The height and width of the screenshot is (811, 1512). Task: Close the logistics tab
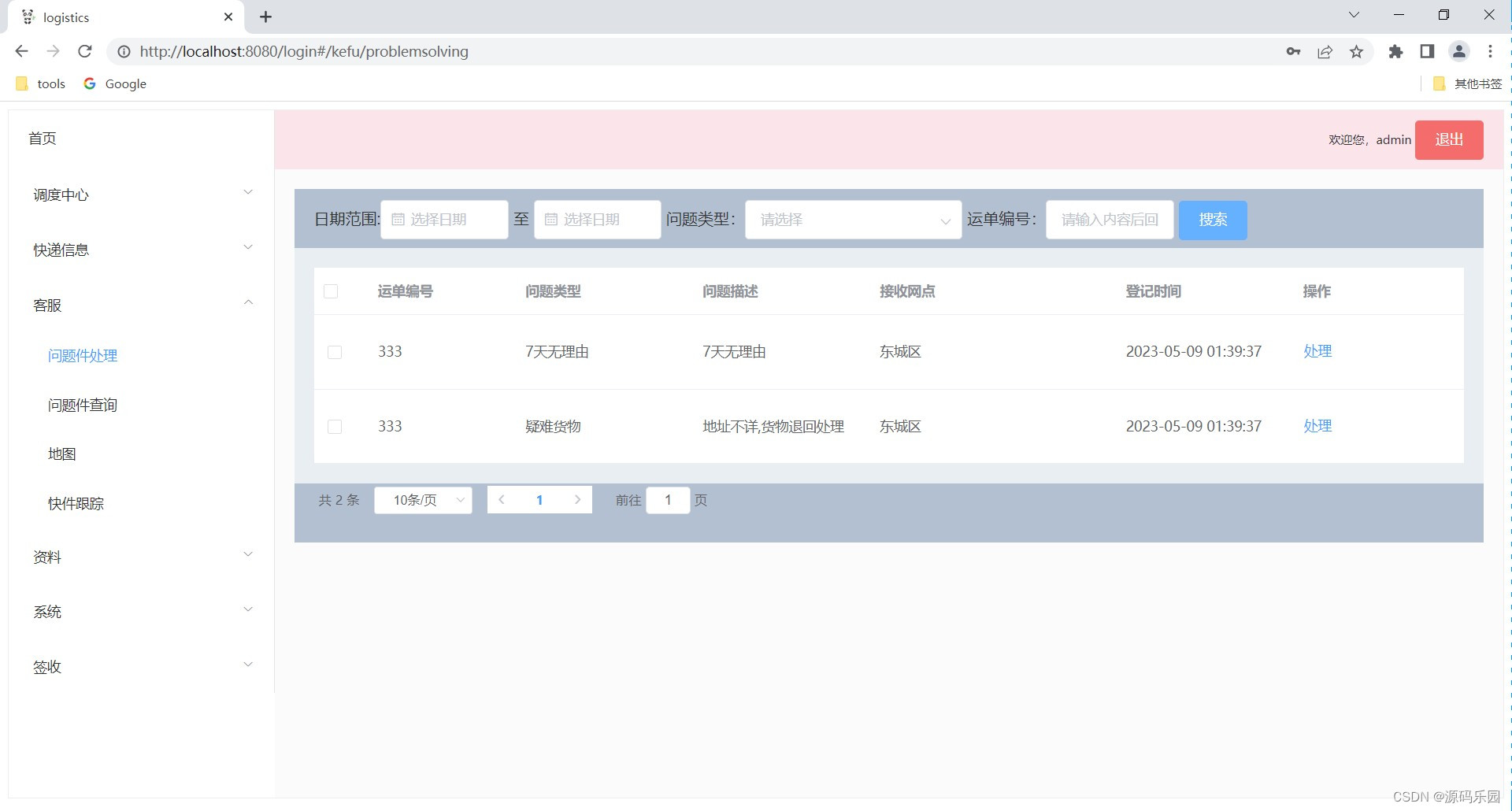click(228, 17)
